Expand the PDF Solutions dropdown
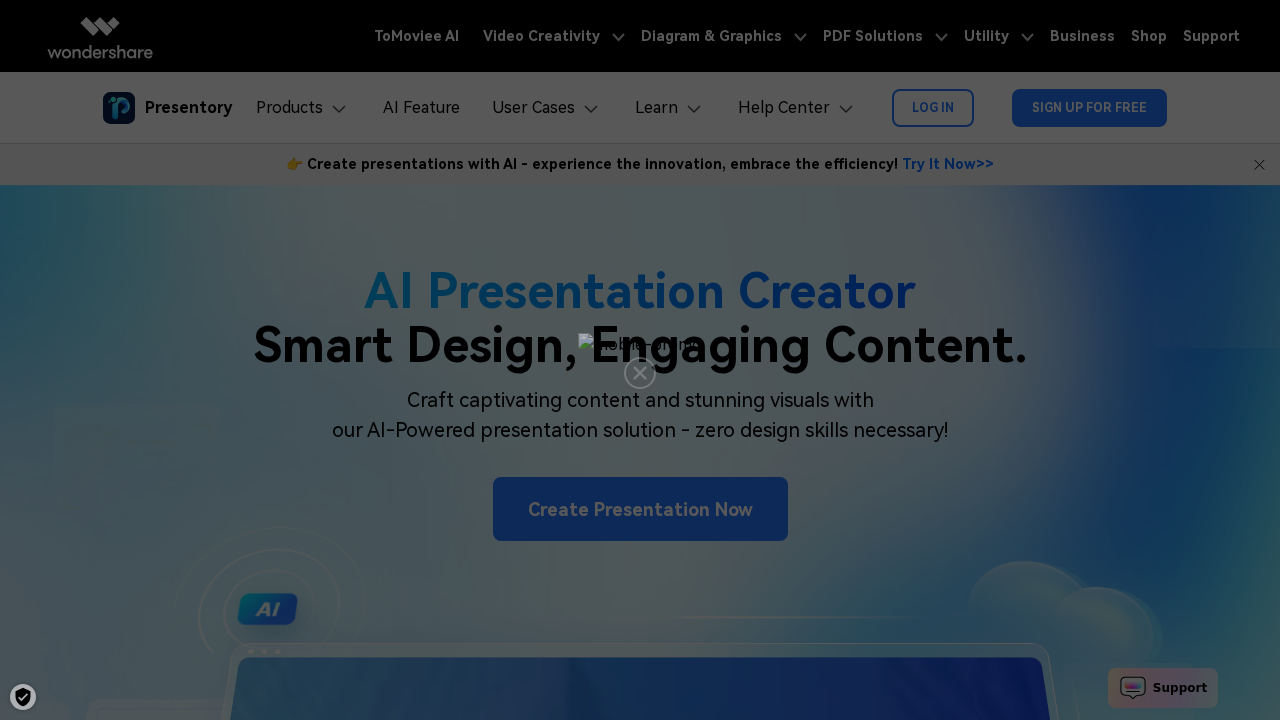 point(884,36)
